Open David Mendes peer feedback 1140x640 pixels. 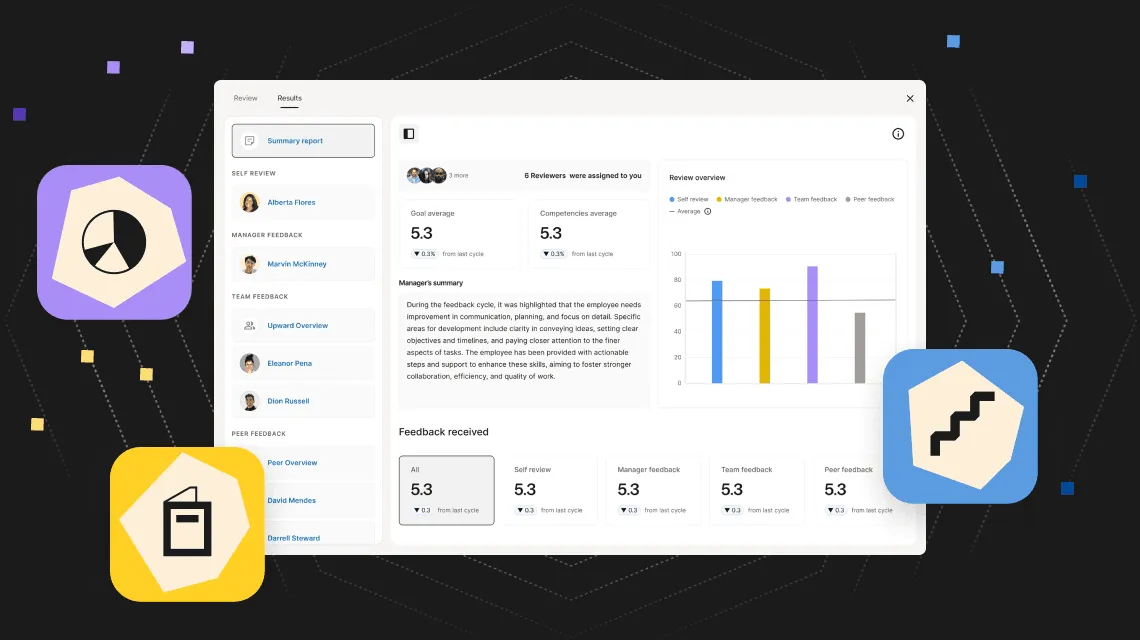tap(320, 500)
